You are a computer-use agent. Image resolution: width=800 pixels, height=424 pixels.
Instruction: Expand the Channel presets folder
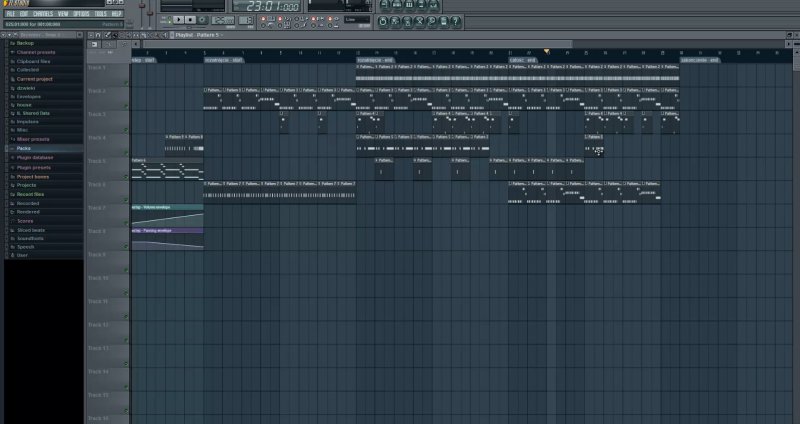click(x=35, y=52)
